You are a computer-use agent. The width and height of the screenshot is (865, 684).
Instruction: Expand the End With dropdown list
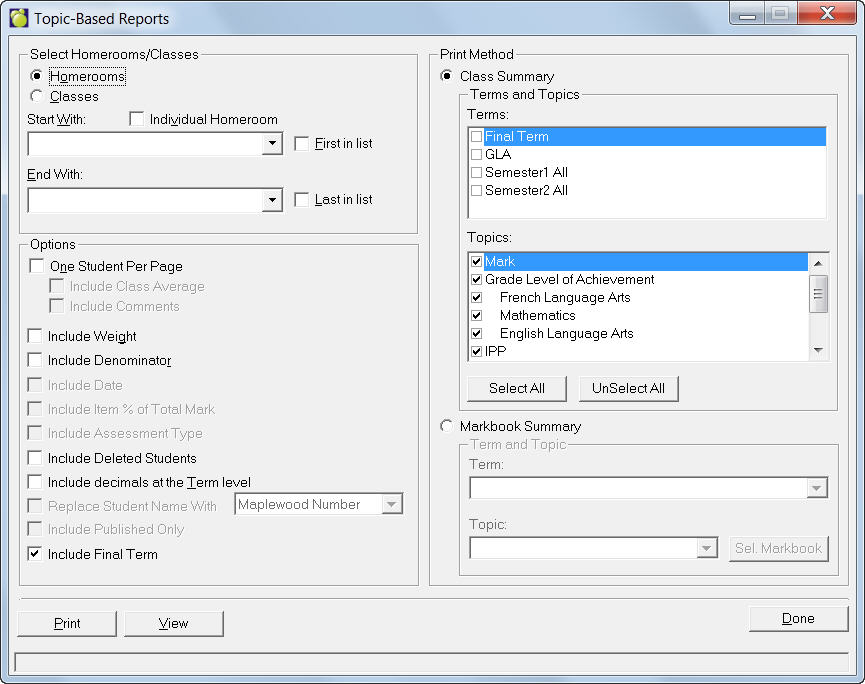pyautogui.click(x=272, y=201)
